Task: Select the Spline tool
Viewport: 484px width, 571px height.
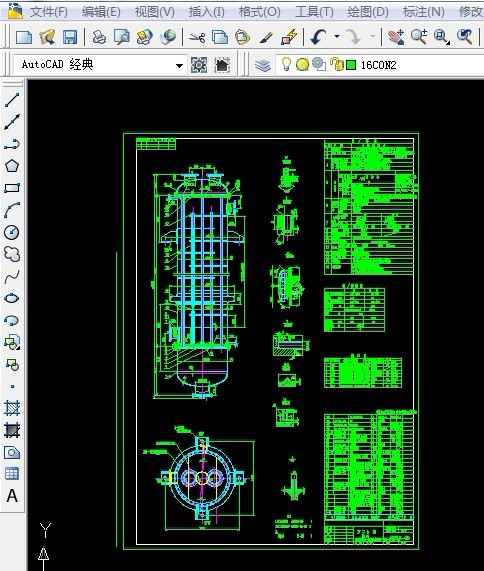Action: click(12, 277)
